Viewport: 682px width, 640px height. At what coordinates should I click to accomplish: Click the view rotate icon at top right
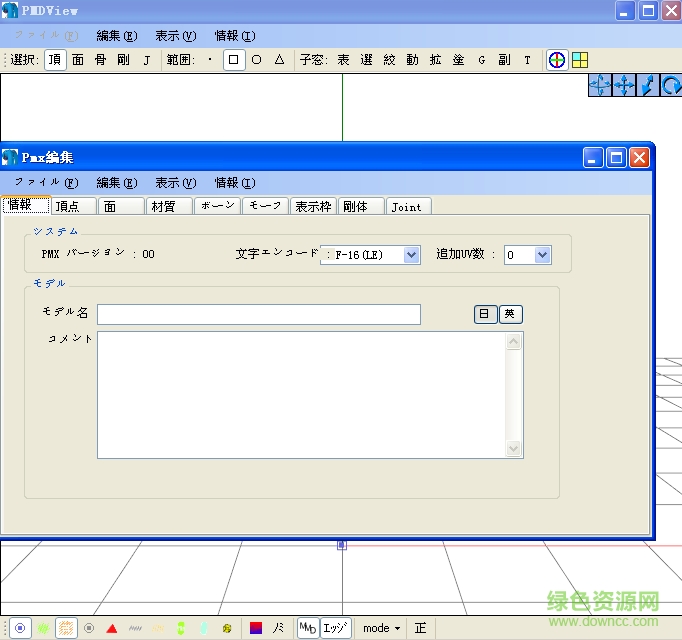click(x=672, y=86)
